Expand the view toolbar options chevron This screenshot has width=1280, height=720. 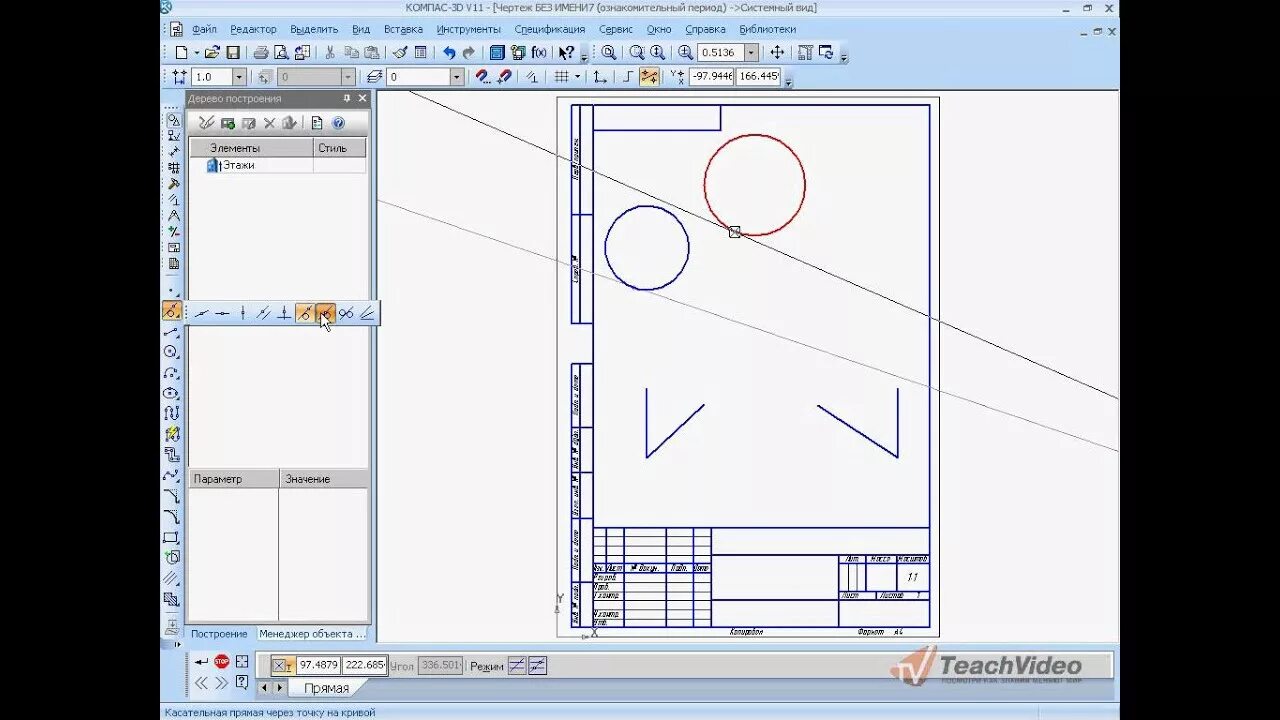point(844,59)
